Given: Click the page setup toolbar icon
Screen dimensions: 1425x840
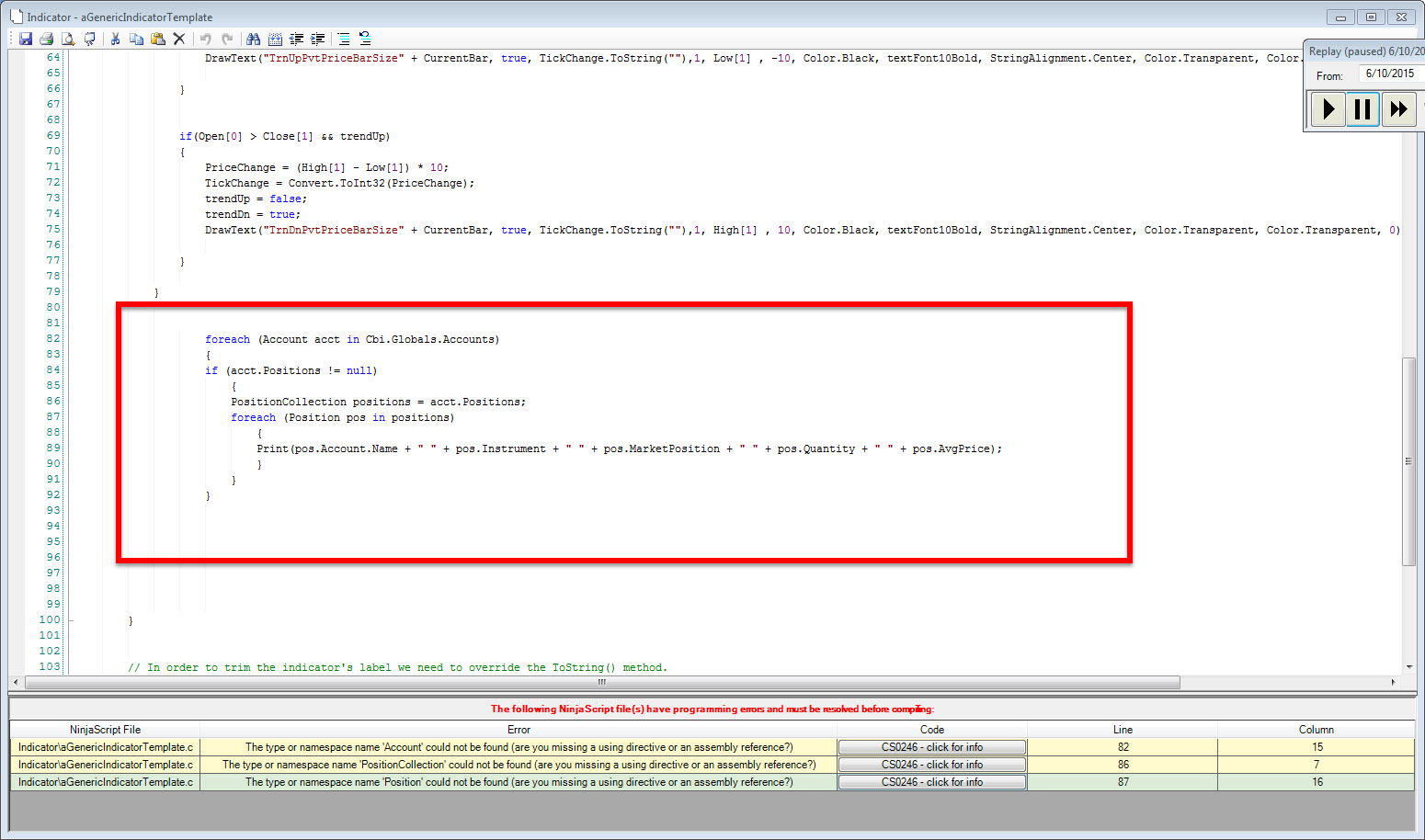Looking at the screenshot, I should pyautogui.click(x=90, y=39).
